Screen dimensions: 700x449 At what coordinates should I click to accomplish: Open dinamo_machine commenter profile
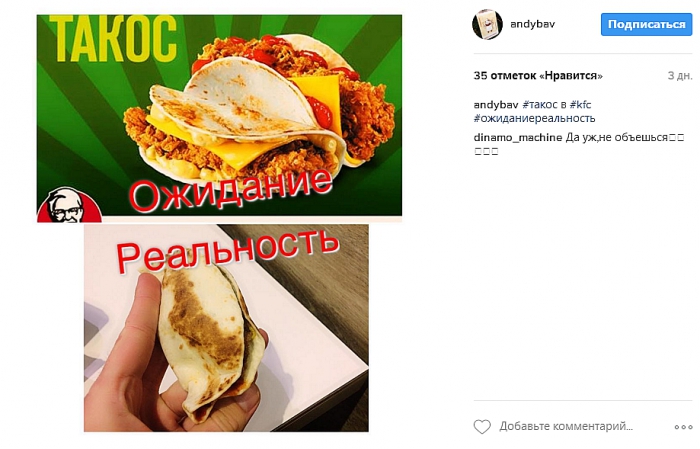(517, 137)
